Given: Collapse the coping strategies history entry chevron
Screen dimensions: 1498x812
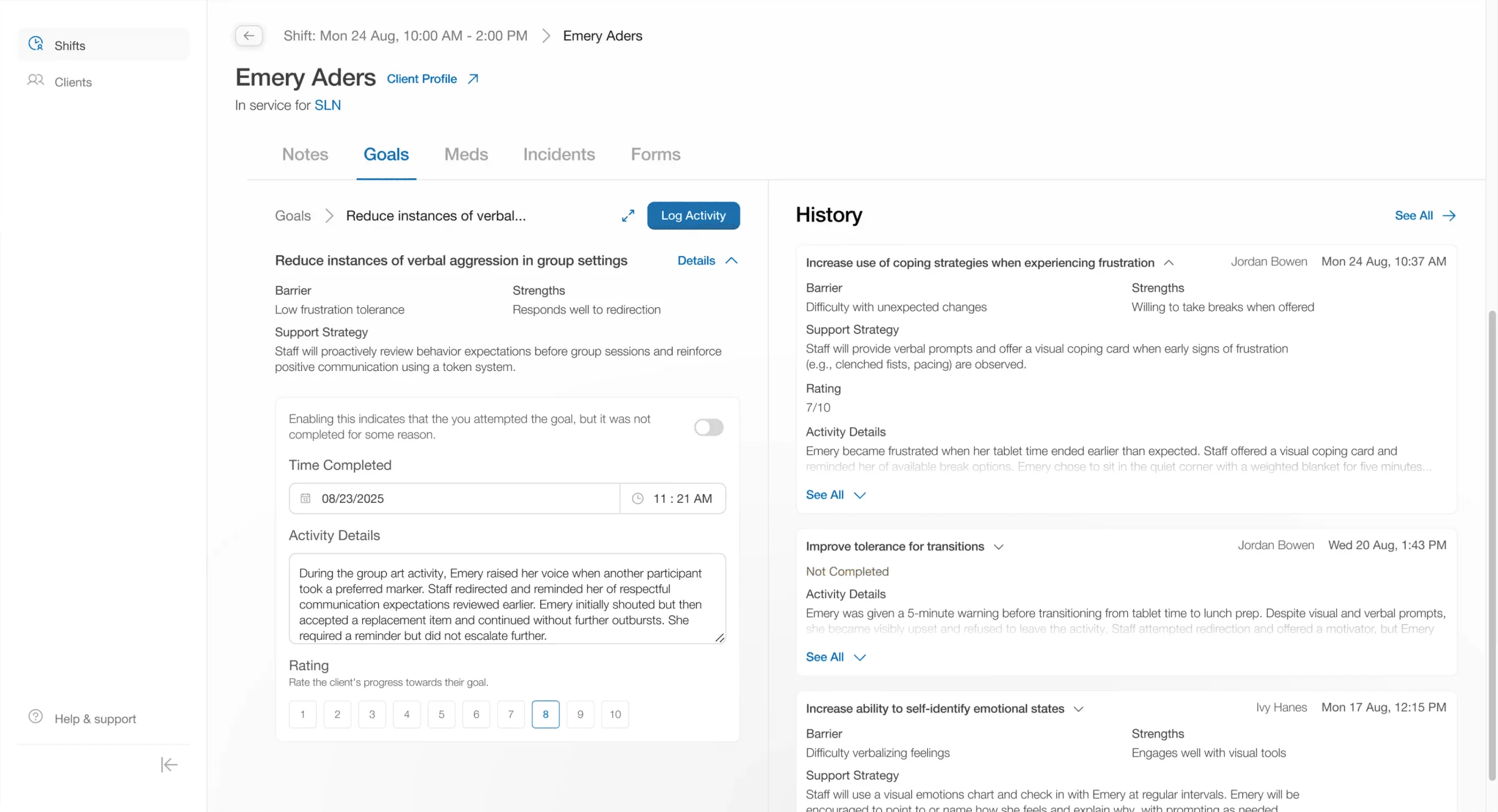Looking at the screenshot, I should (x=1169, y=263).
